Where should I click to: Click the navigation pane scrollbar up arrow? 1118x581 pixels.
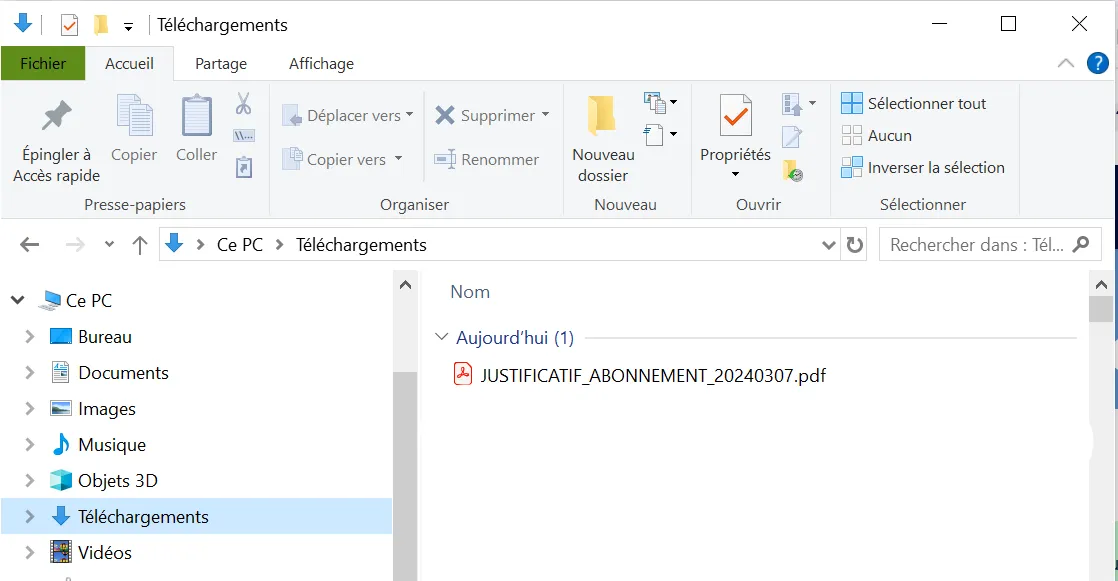tap(406, 285)
